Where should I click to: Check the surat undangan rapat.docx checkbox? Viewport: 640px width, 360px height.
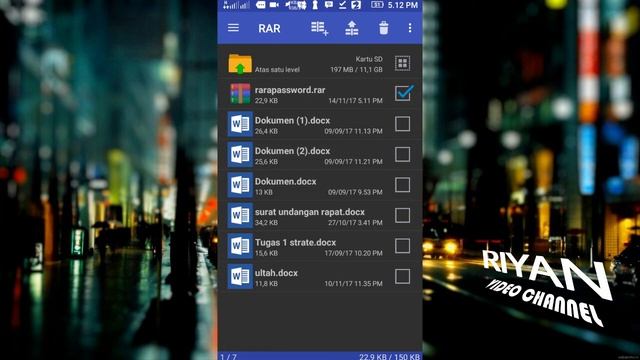[402, 215]
